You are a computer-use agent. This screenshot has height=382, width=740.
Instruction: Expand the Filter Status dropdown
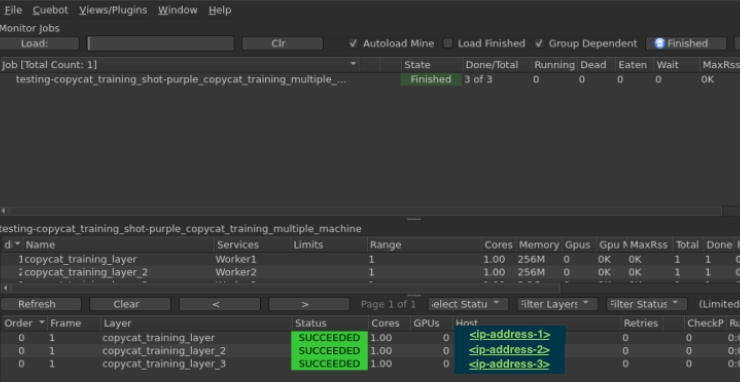pyautogui.click(x=647, y=304)
